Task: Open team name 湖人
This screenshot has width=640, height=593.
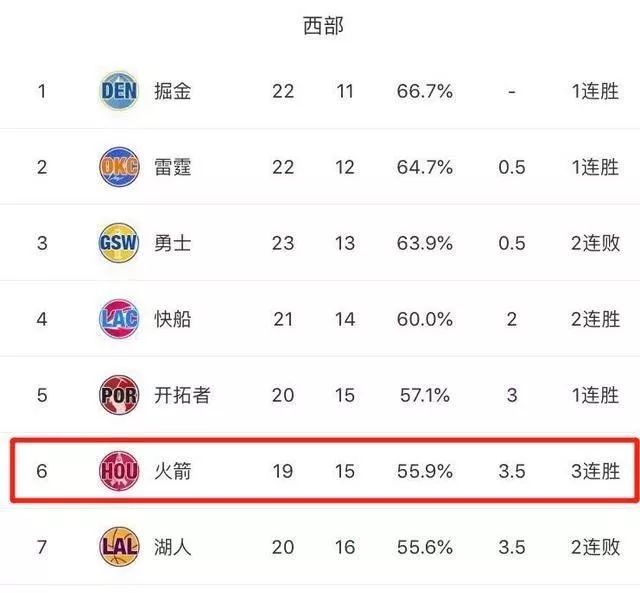Action: pos(173,547)
